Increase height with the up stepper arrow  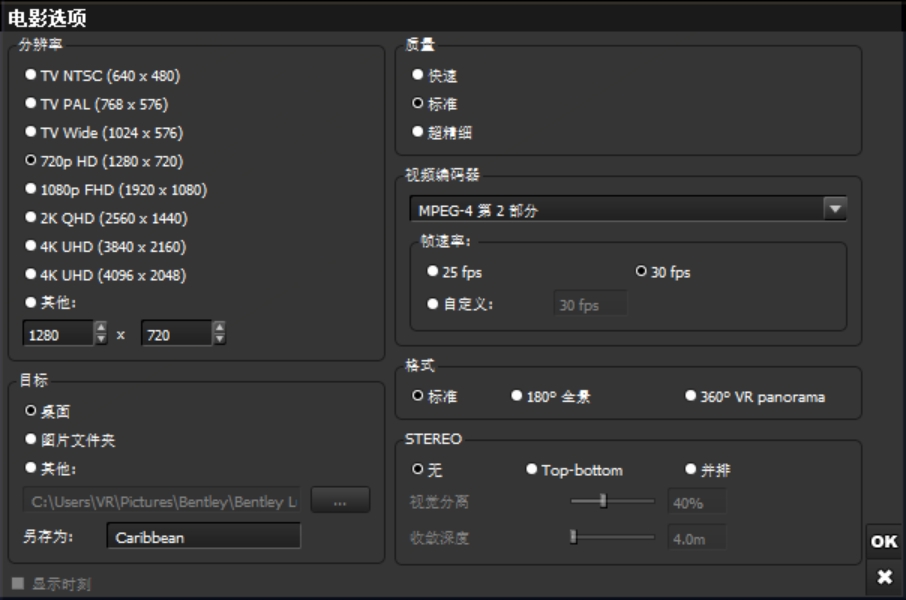pos(220,328)
